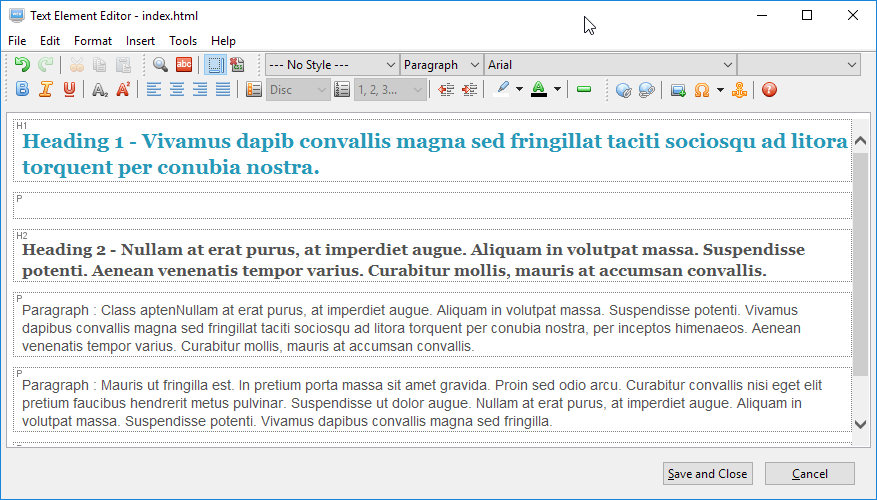Click scrollbar up arrow
This screenshot has height=500, width=877.
point(861,140)
